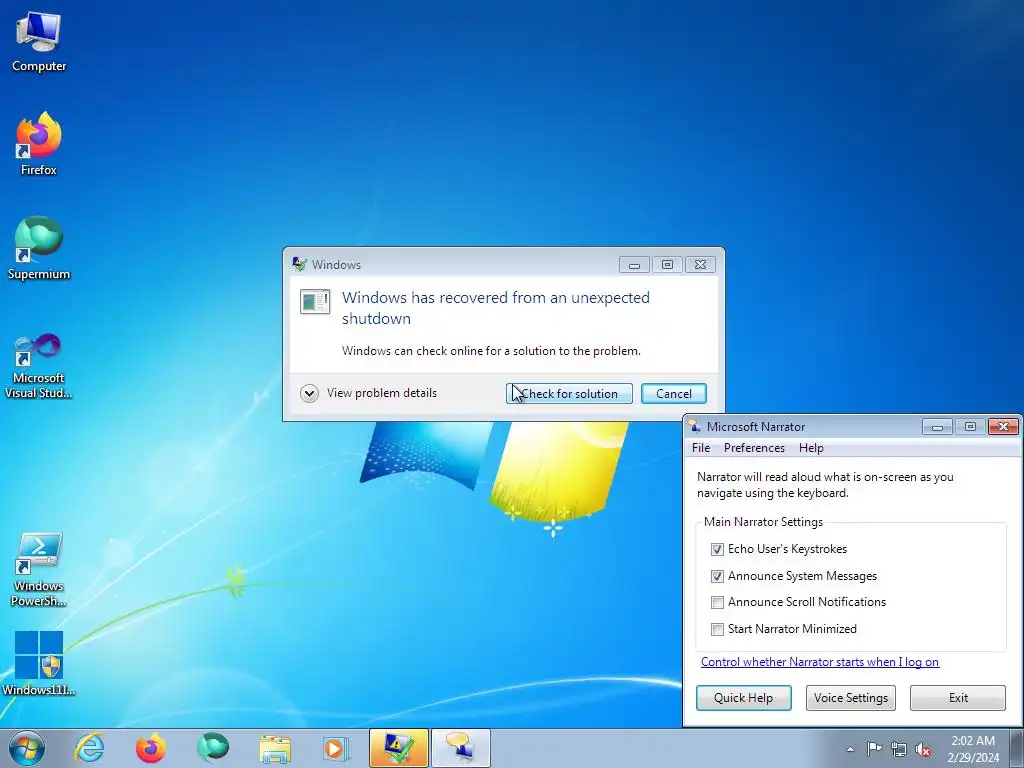Show hidden icons in the system tray
This screenshot has width=1024, height=768.
pyautogui.click(x=850, y=749)
